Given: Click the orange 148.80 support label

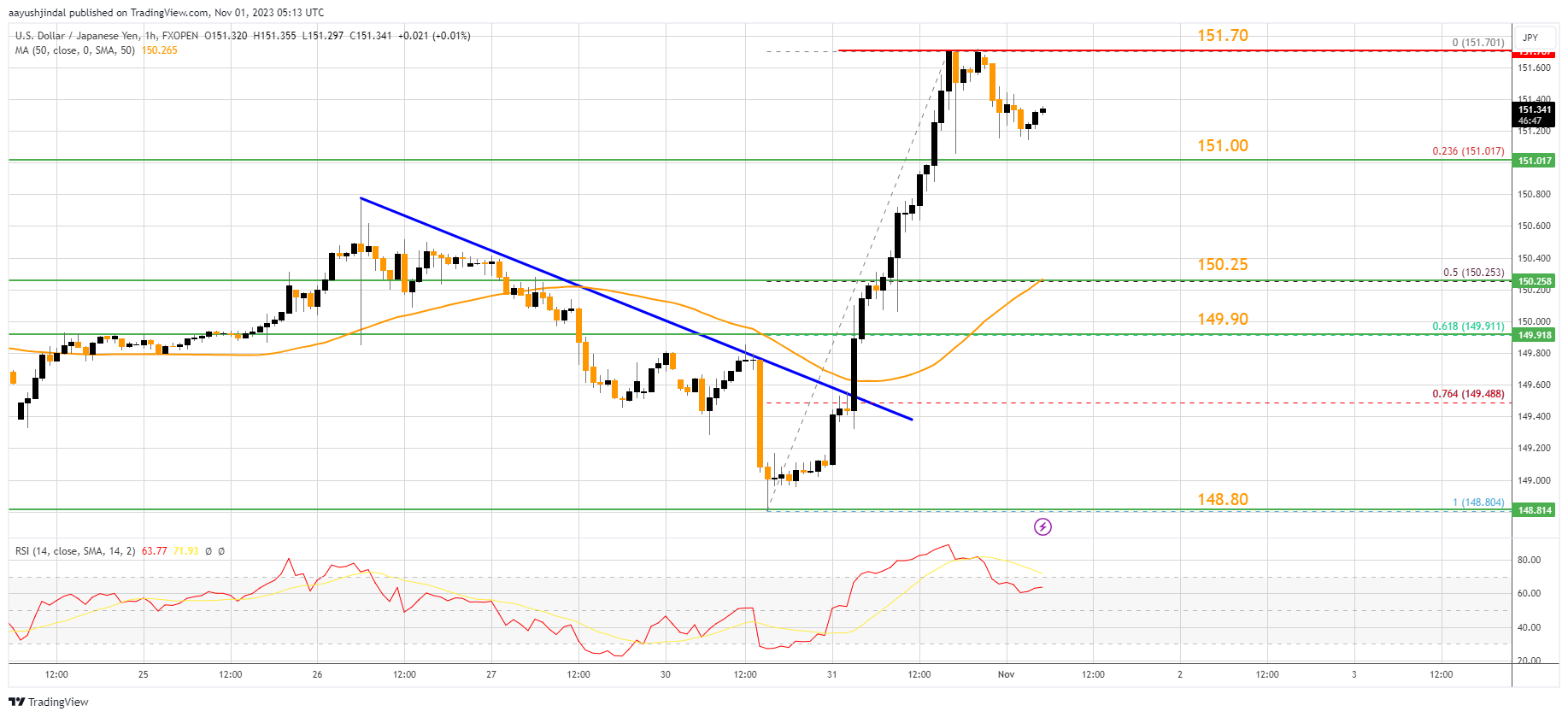Looking at the screenshot, I should [1223, 499].
